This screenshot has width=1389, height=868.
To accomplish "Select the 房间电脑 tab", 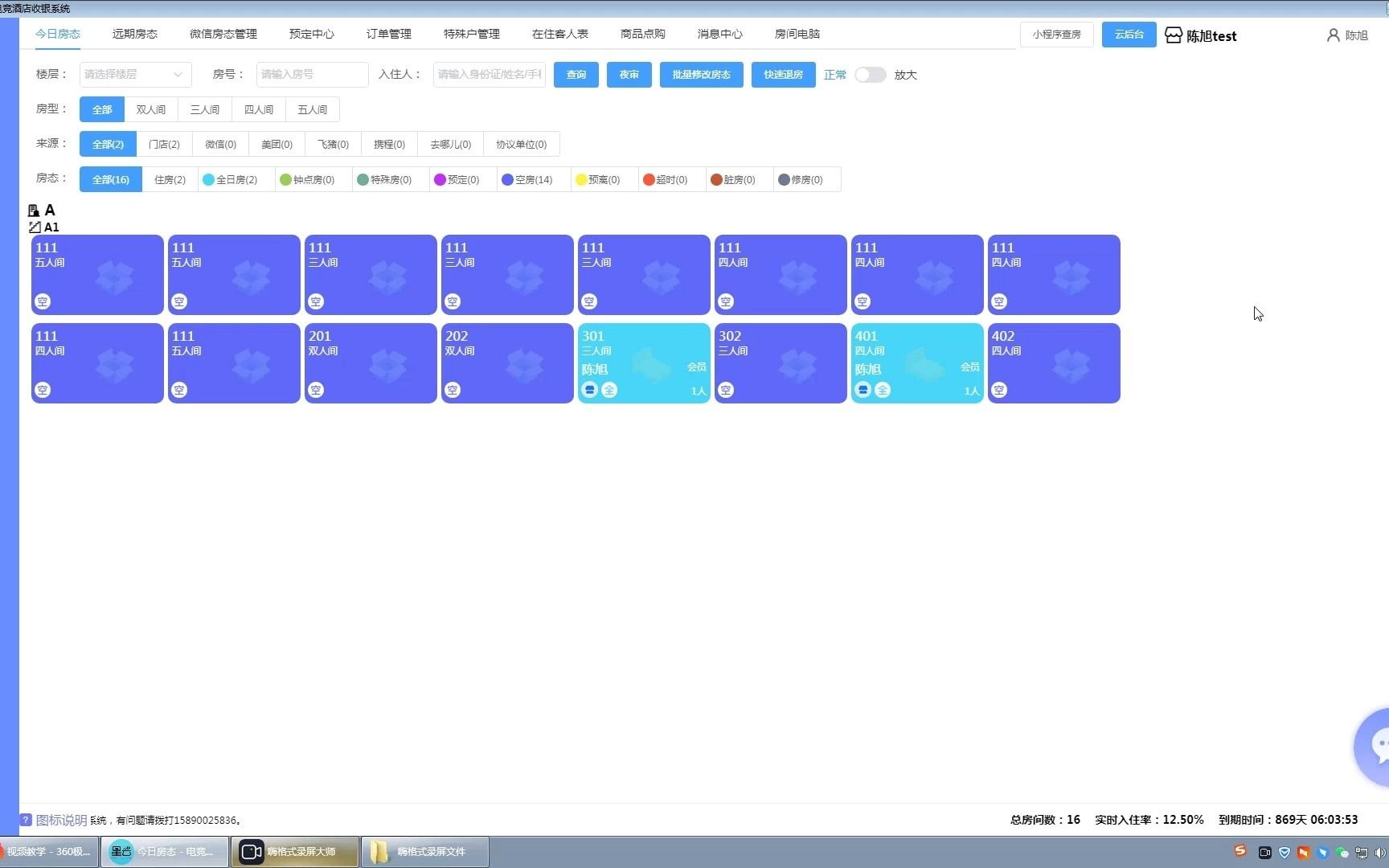I will click(797, 34).
